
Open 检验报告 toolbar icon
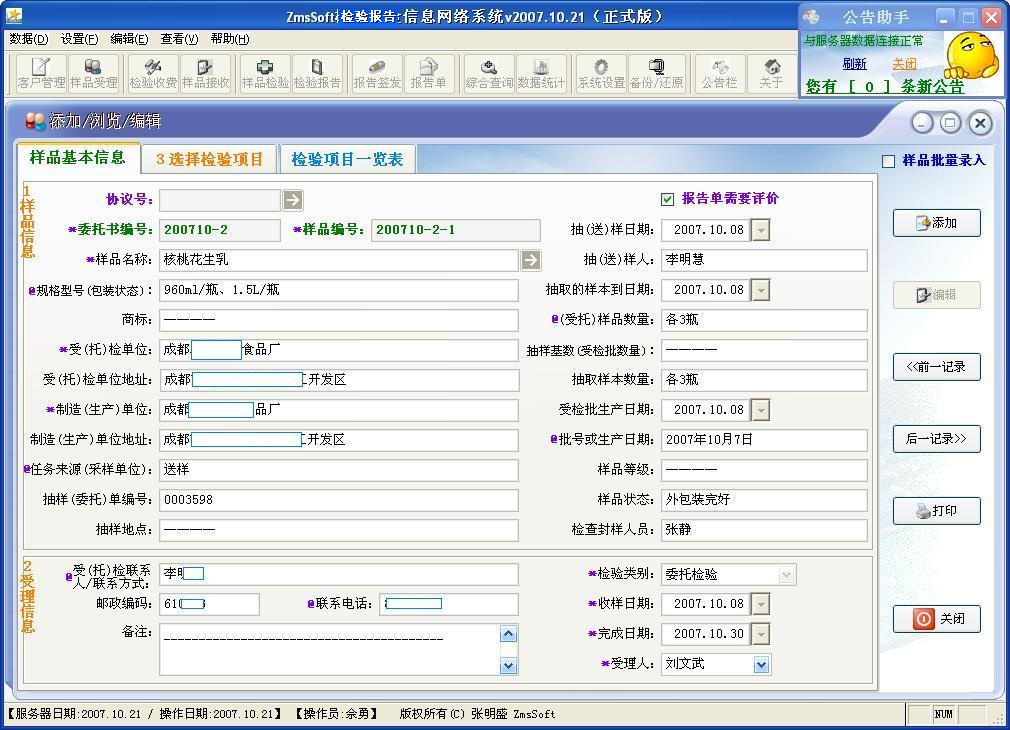click(317, 73)
